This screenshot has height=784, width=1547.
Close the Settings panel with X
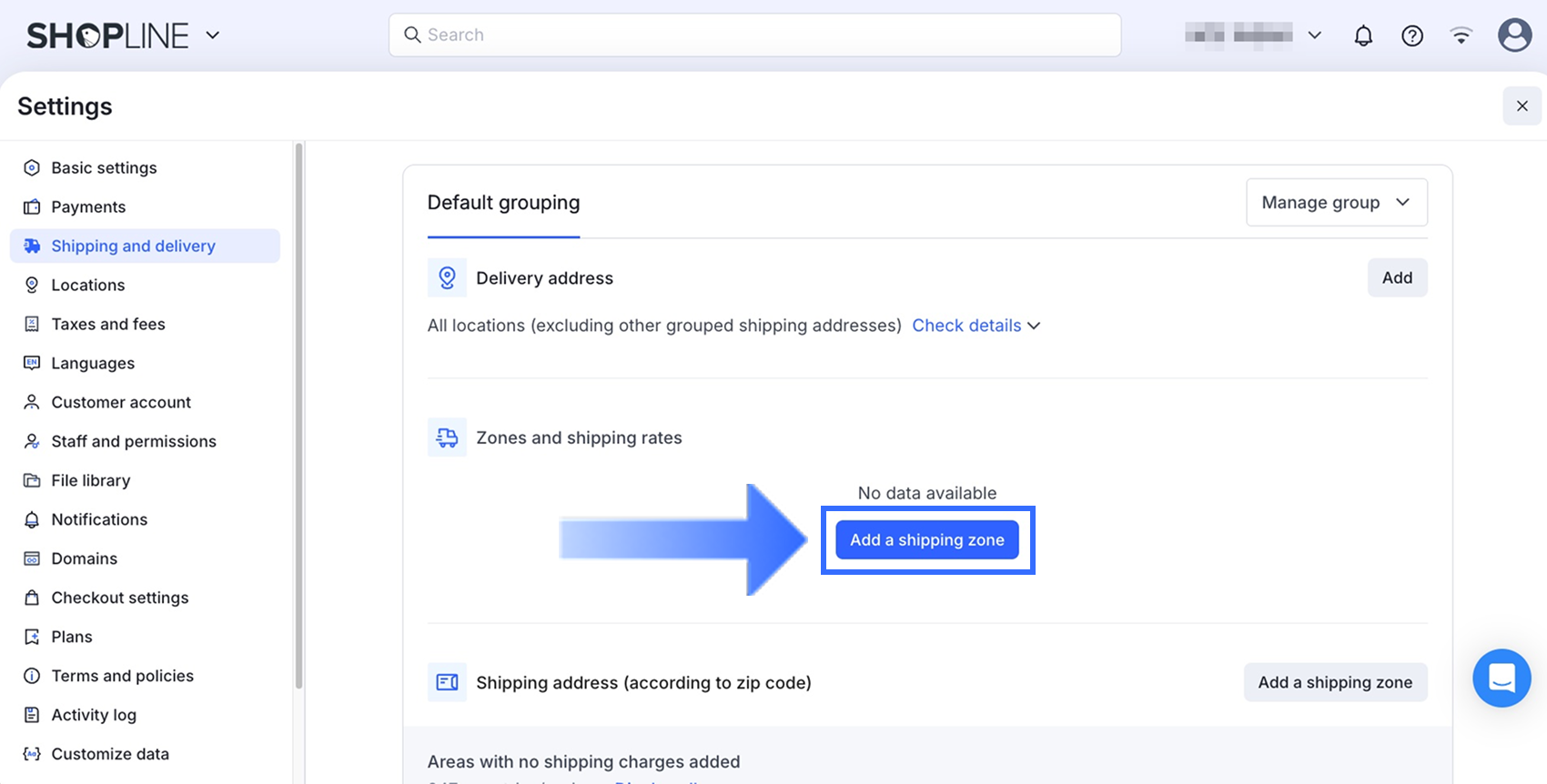1522,106
